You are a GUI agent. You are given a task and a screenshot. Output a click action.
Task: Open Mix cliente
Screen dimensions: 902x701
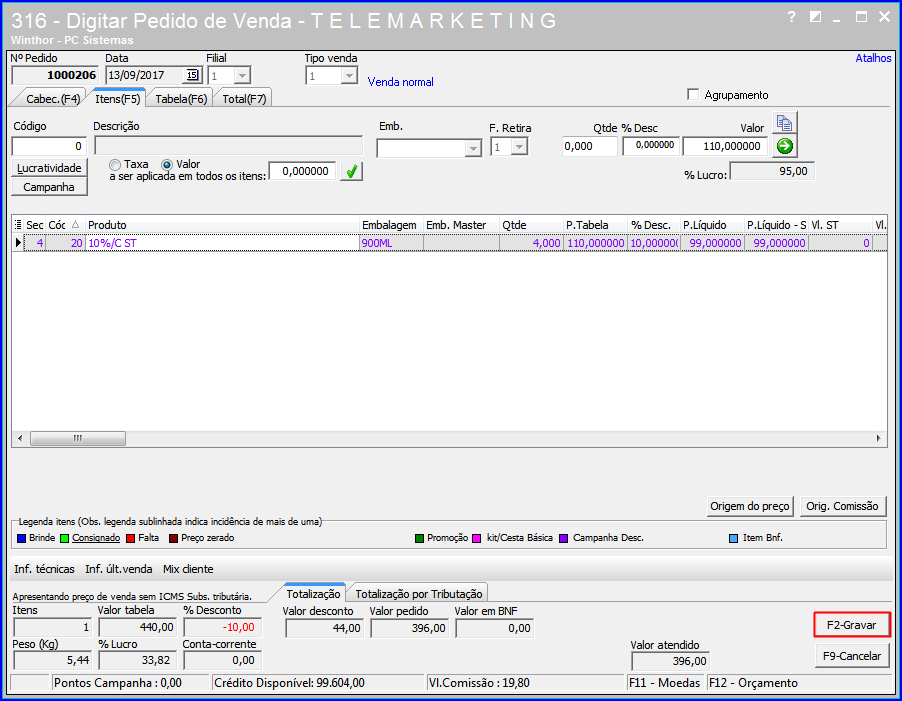point(188,569)
